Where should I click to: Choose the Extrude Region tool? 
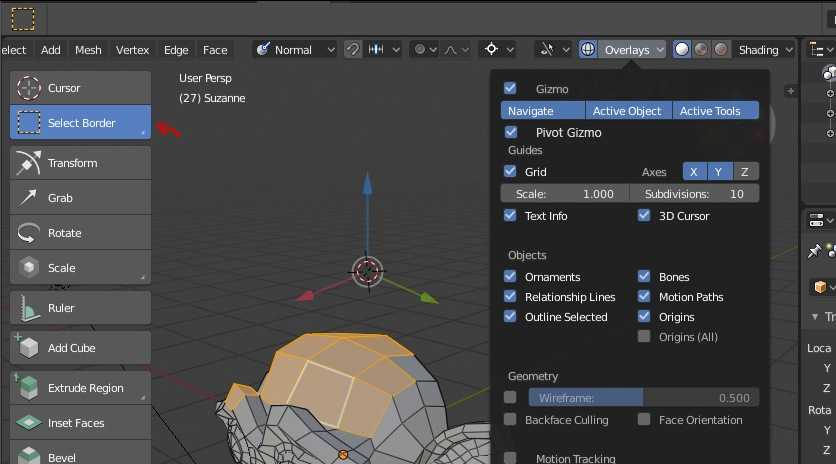(81, 388)
